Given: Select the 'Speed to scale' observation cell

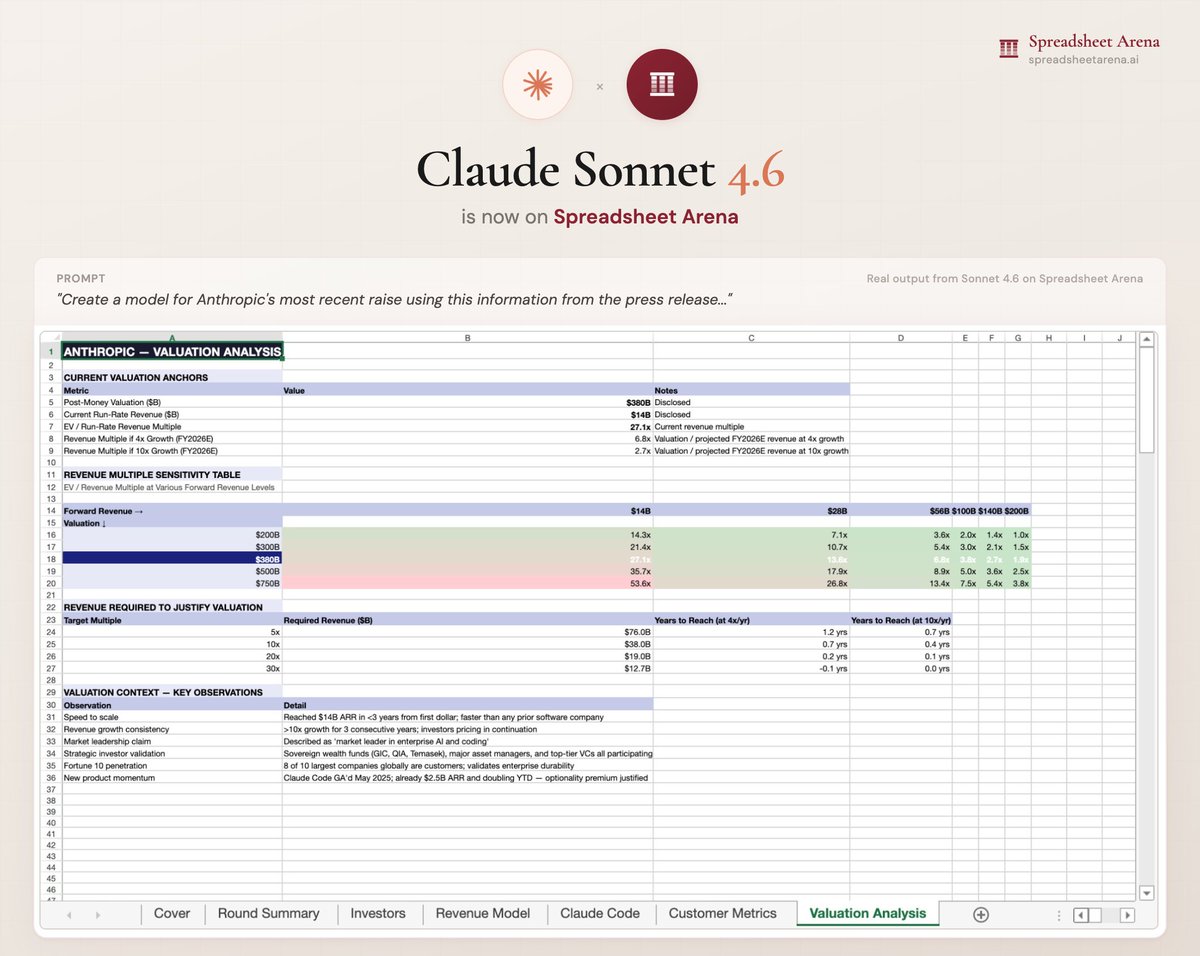Looking at the screenshot, I should pyautogui.click(x=172, y=717).
